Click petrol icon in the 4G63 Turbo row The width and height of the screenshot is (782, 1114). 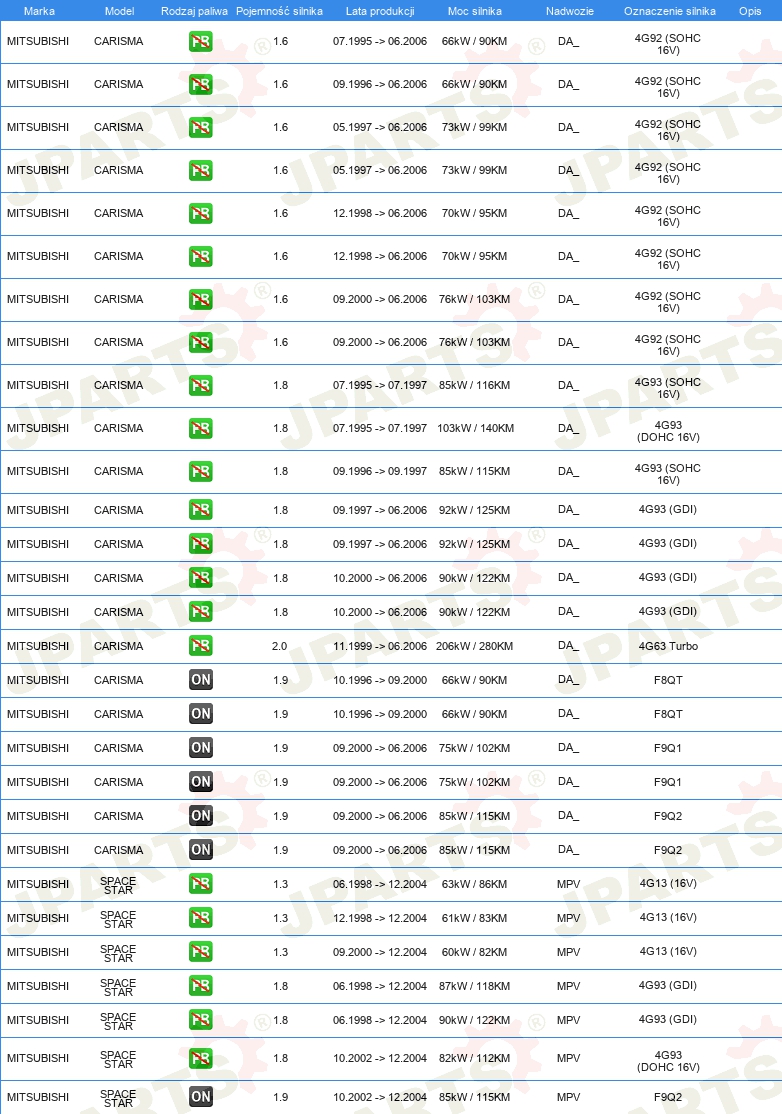[x=201, y=646]
